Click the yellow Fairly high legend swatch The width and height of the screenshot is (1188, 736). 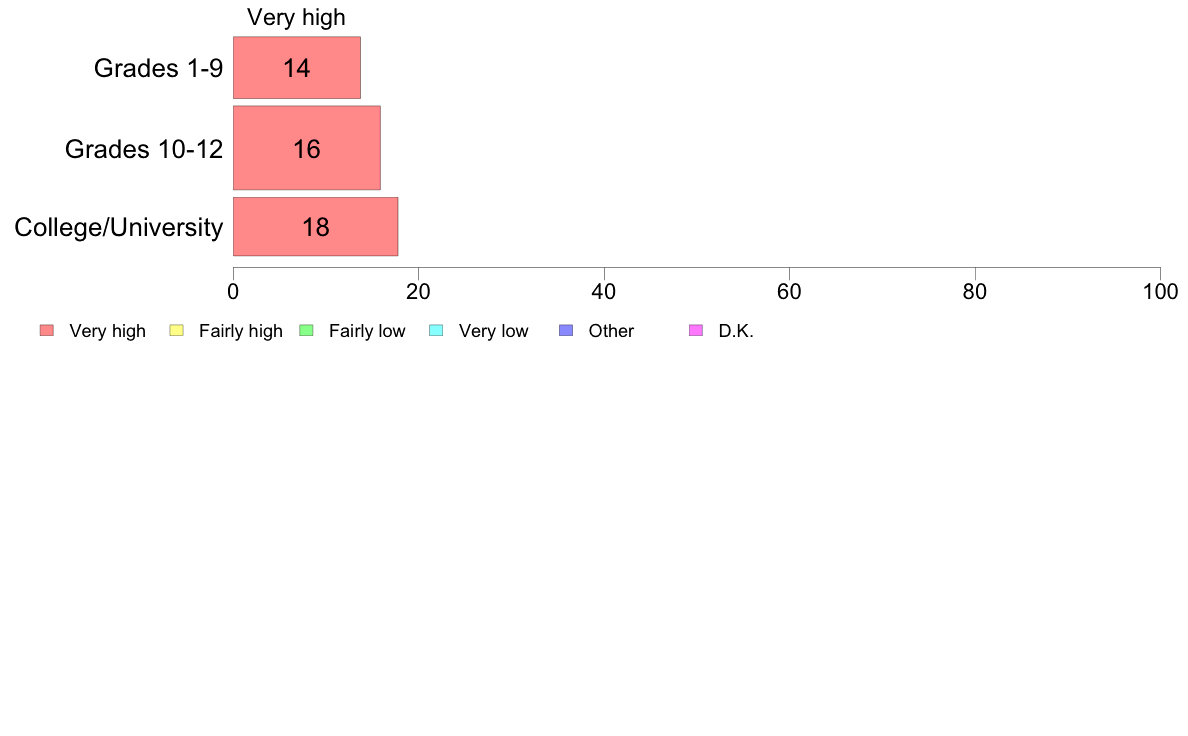point(177,330)
